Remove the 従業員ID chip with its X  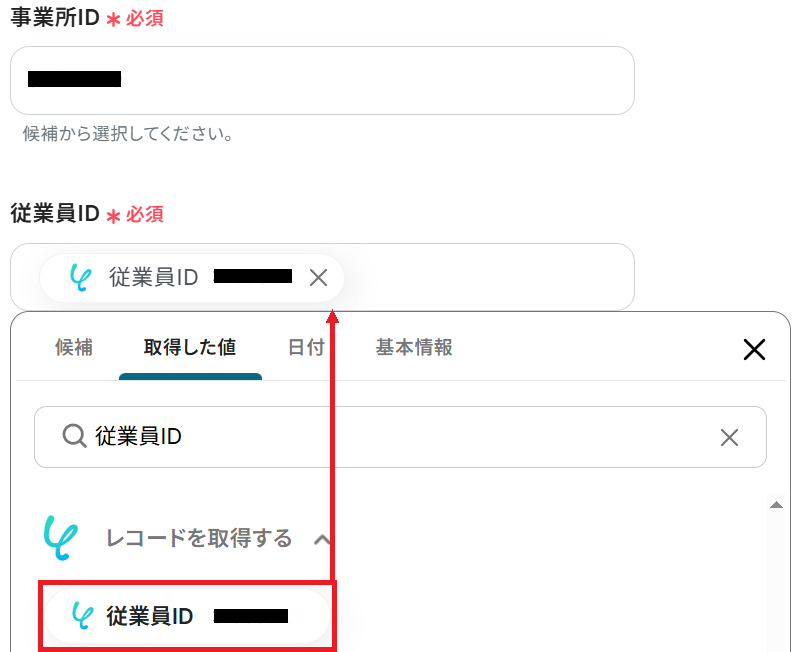318,278
